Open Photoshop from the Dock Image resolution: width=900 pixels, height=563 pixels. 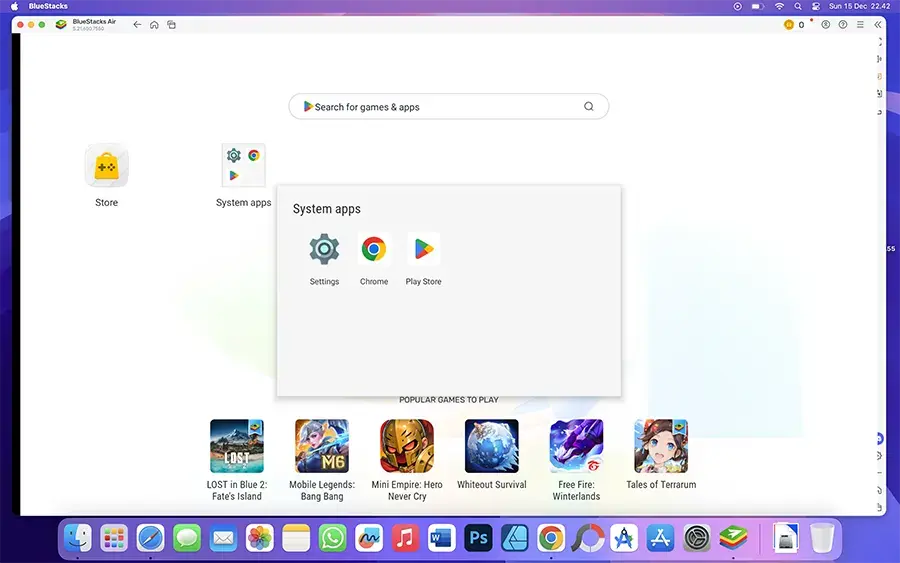coord(478,538)
